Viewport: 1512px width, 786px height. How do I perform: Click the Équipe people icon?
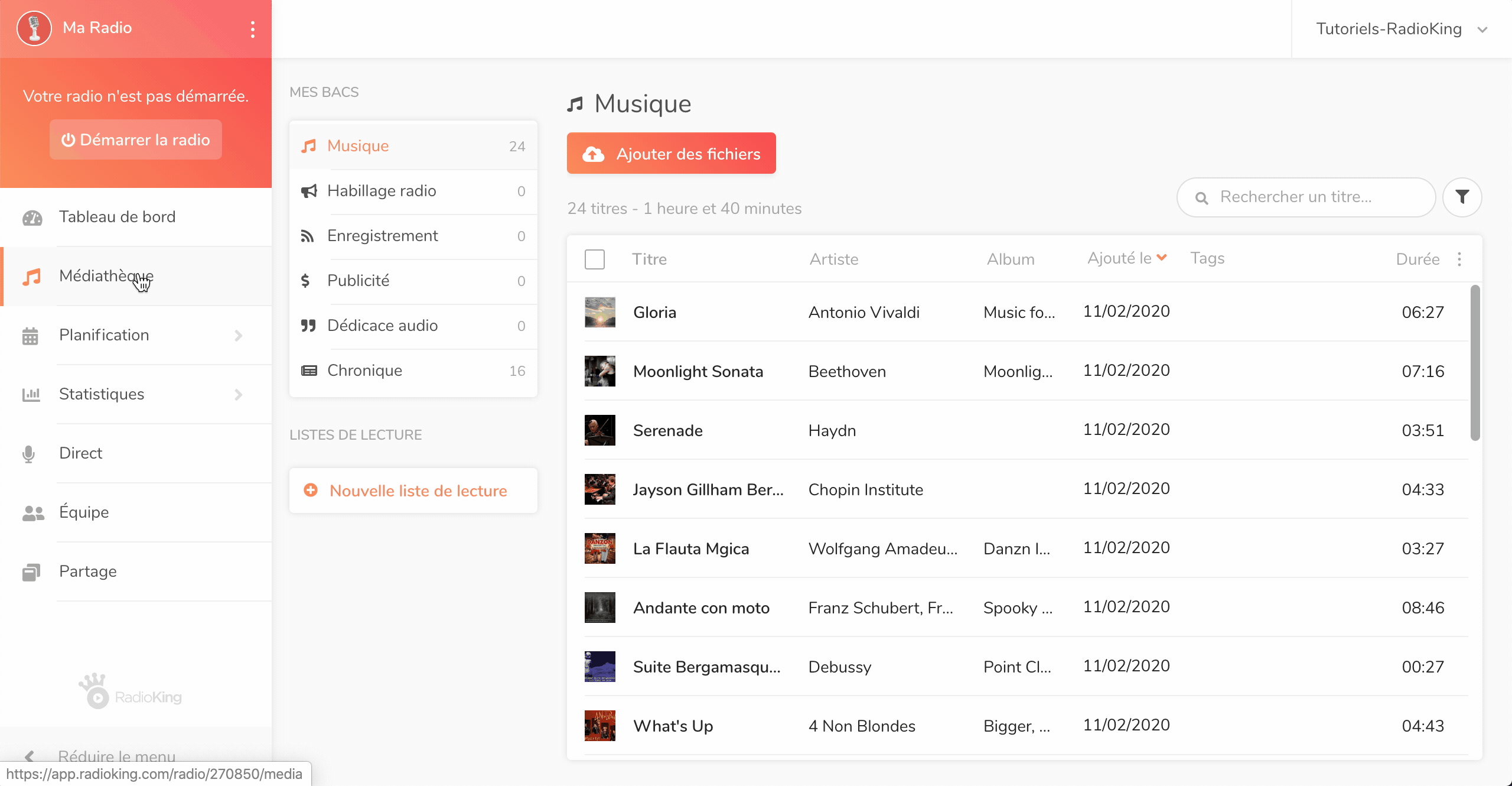point(33,513)
